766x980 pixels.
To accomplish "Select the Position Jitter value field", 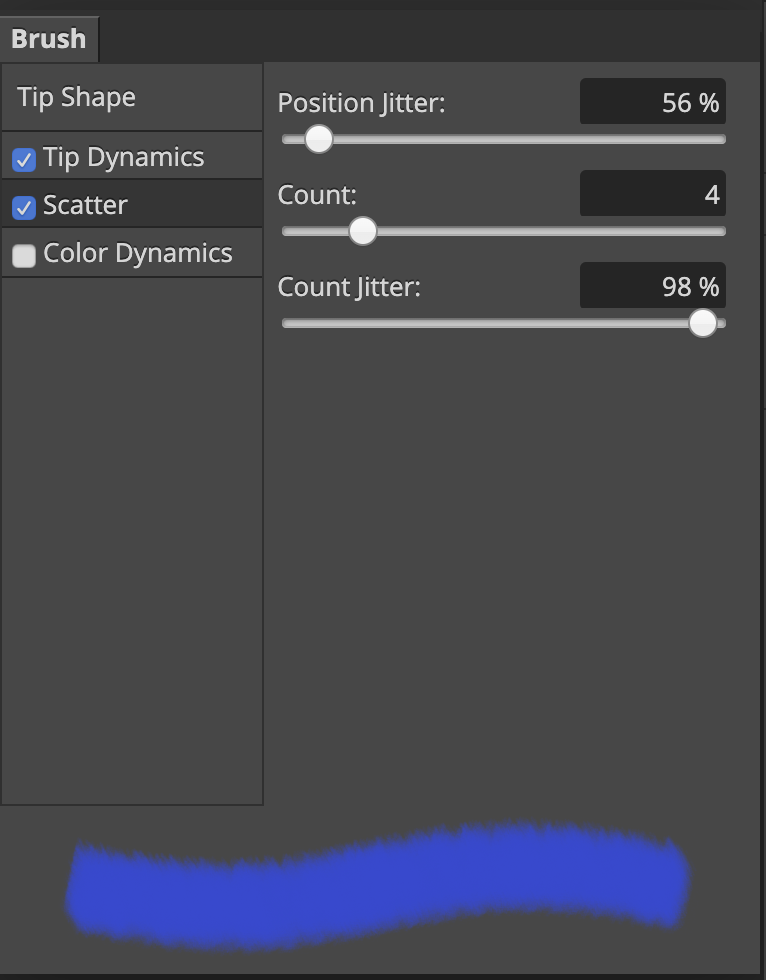I will tap(652, 101).
